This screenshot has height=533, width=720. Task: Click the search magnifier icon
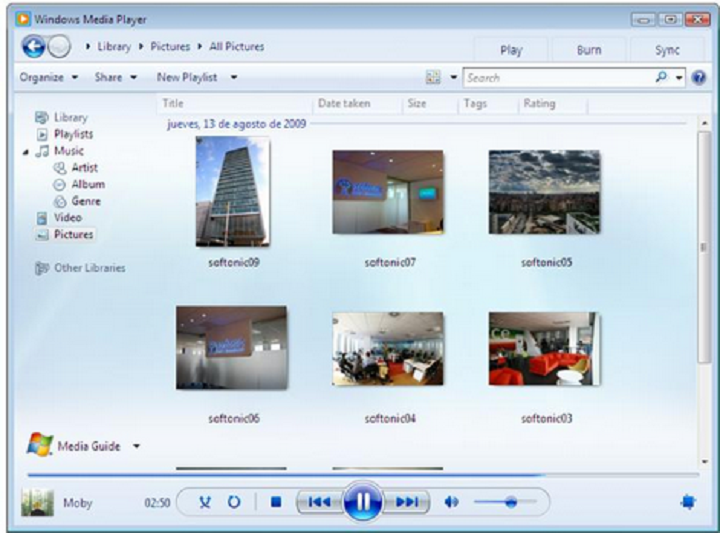(661, 77)
